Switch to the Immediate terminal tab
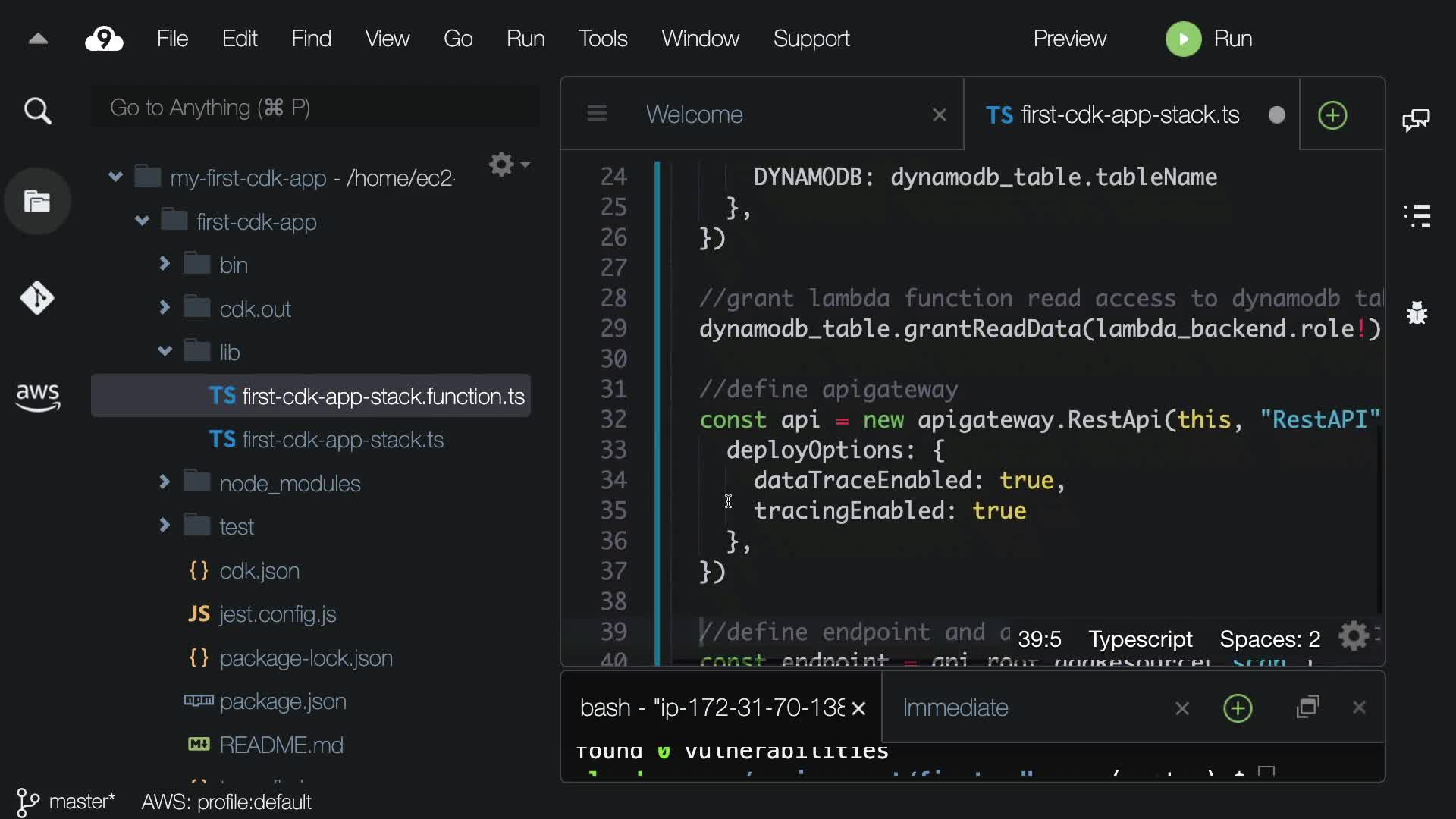1456x819 pixels. click(x=955, y=708)
